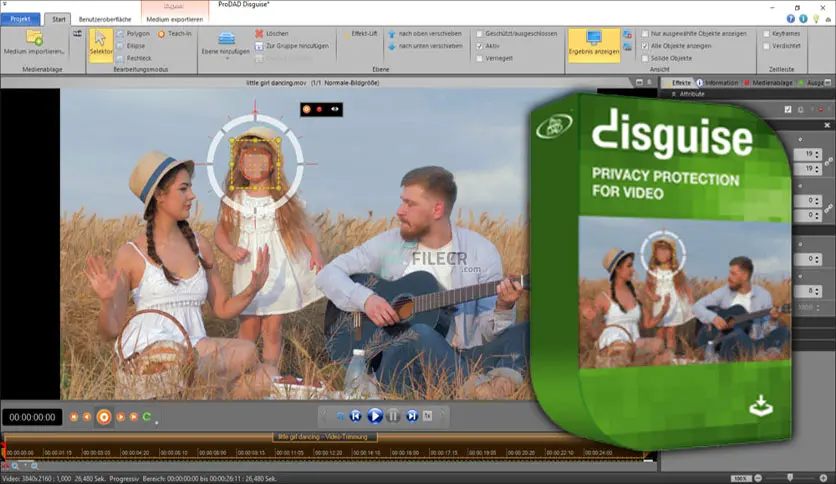Click the Löschen delete icon

point(259,33)
